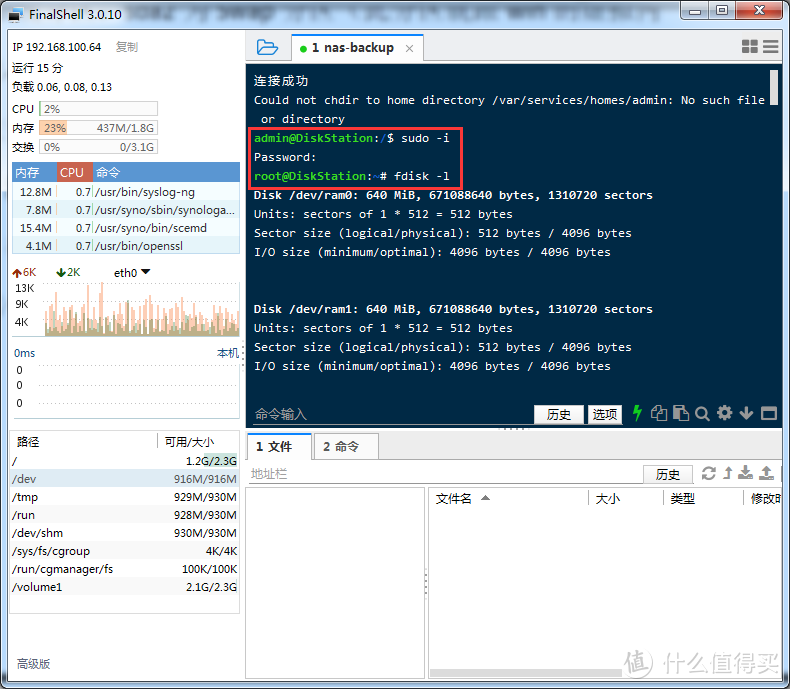Open the connection manager folder icon
The width and height of the screenshot is (790, 689).
(x=267, y=47)
